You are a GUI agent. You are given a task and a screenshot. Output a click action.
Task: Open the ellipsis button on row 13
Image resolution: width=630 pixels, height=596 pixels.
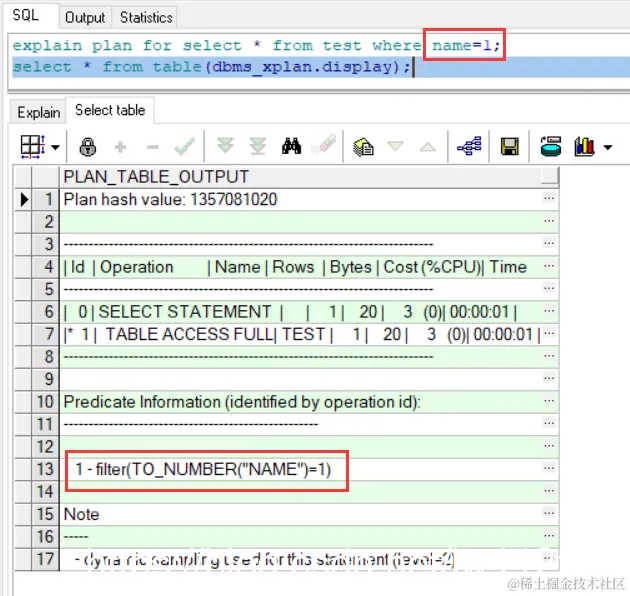(549, 469)
